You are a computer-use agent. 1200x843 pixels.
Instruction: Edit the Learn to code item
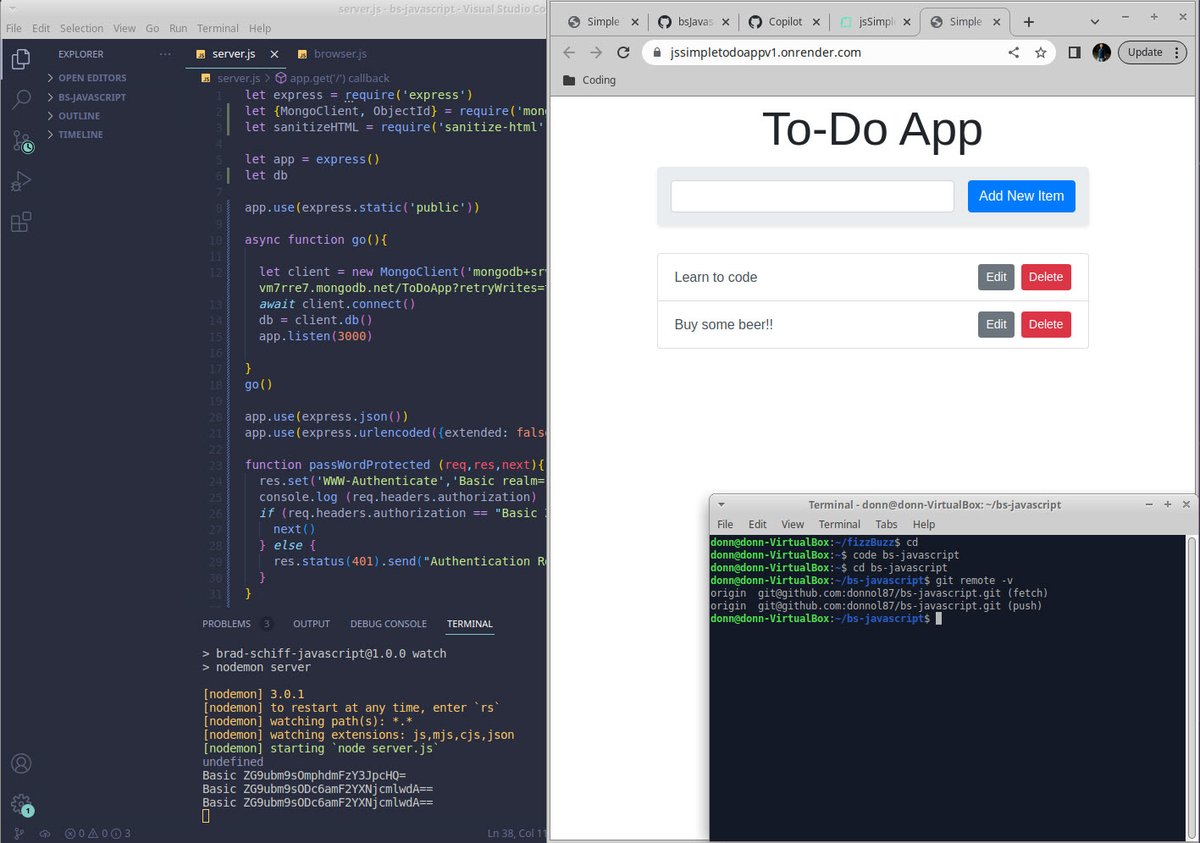996,277
